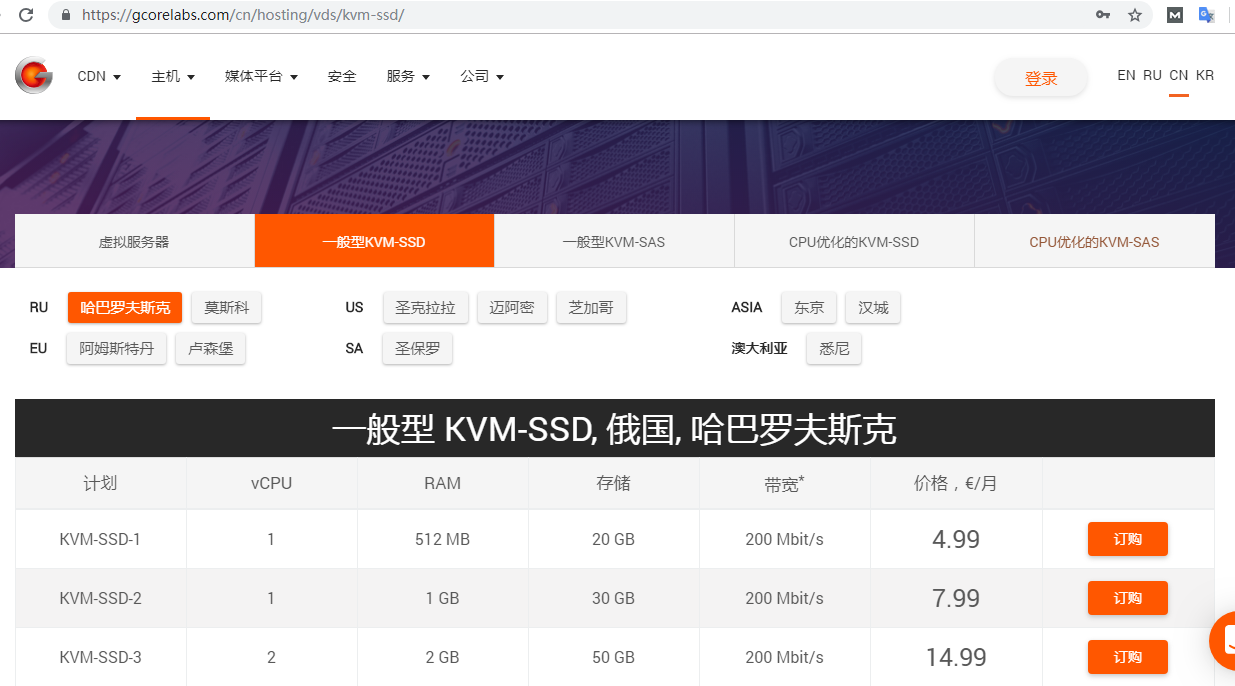Click the 存储 column header
Screen dimensions: 1235x686
[613, 483]
